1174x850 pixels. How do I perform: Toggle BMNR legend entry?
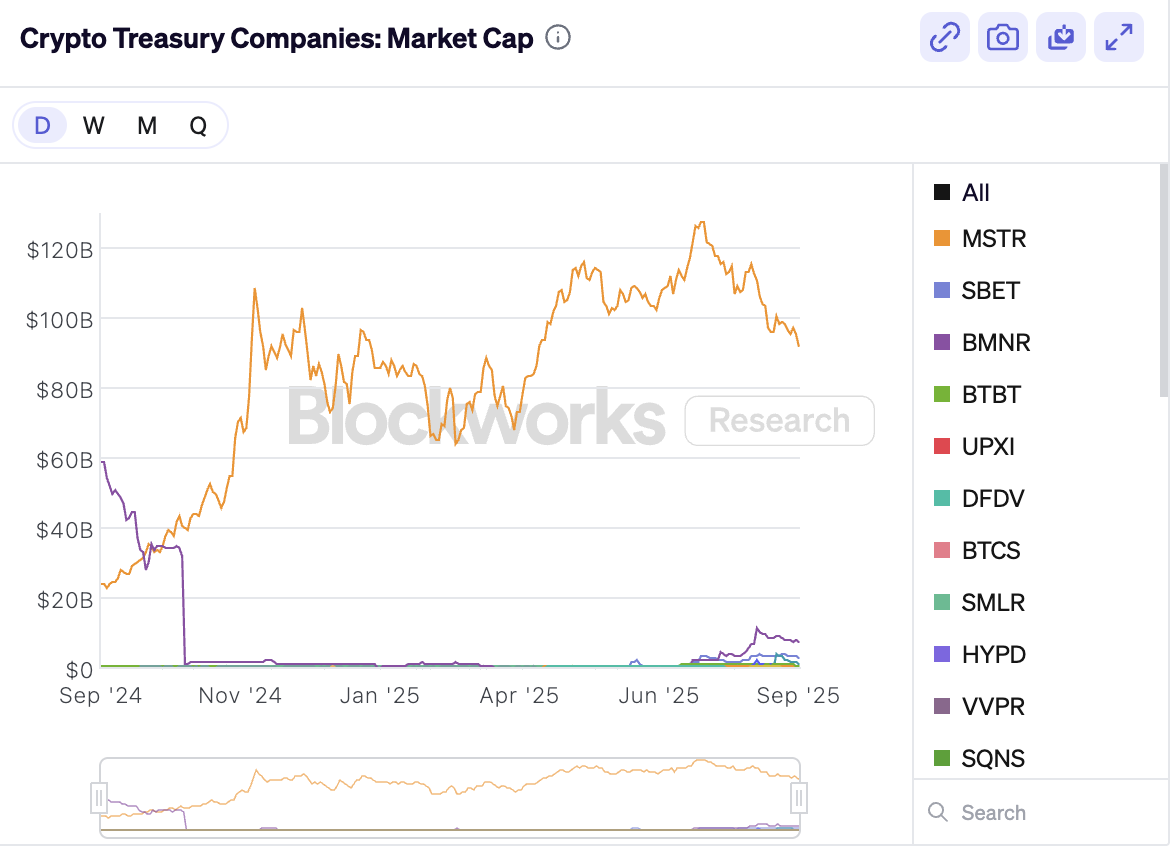(994, 343)
